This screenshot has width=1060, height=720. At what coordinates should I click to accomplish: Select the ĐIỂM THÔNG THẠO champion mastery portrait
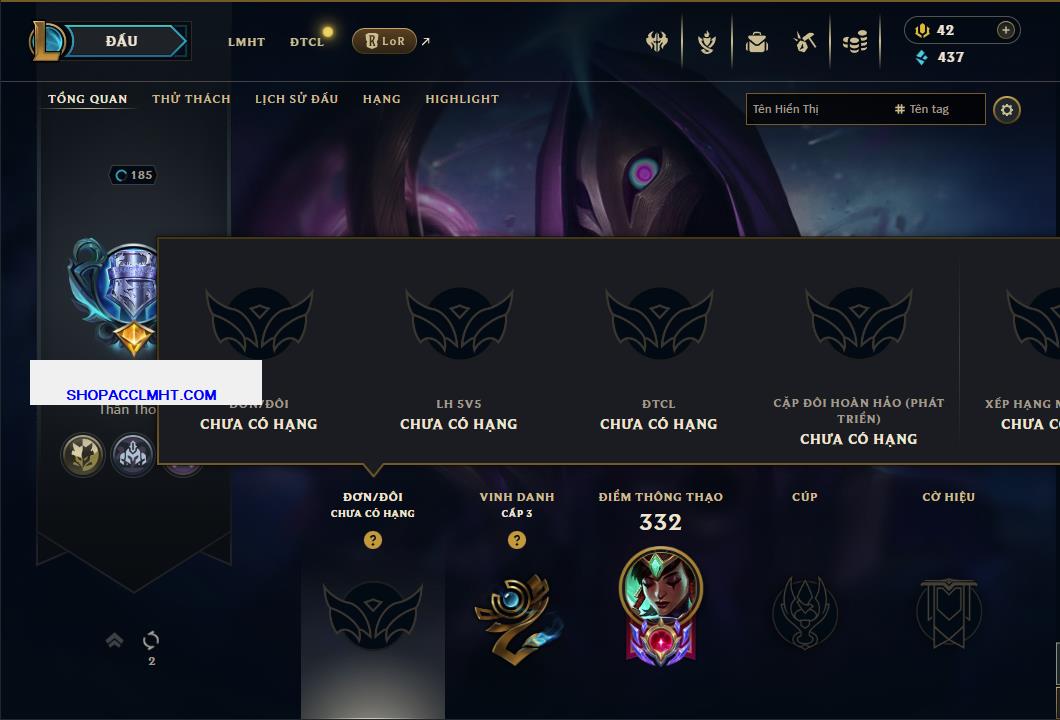click(x=660, y=606)
